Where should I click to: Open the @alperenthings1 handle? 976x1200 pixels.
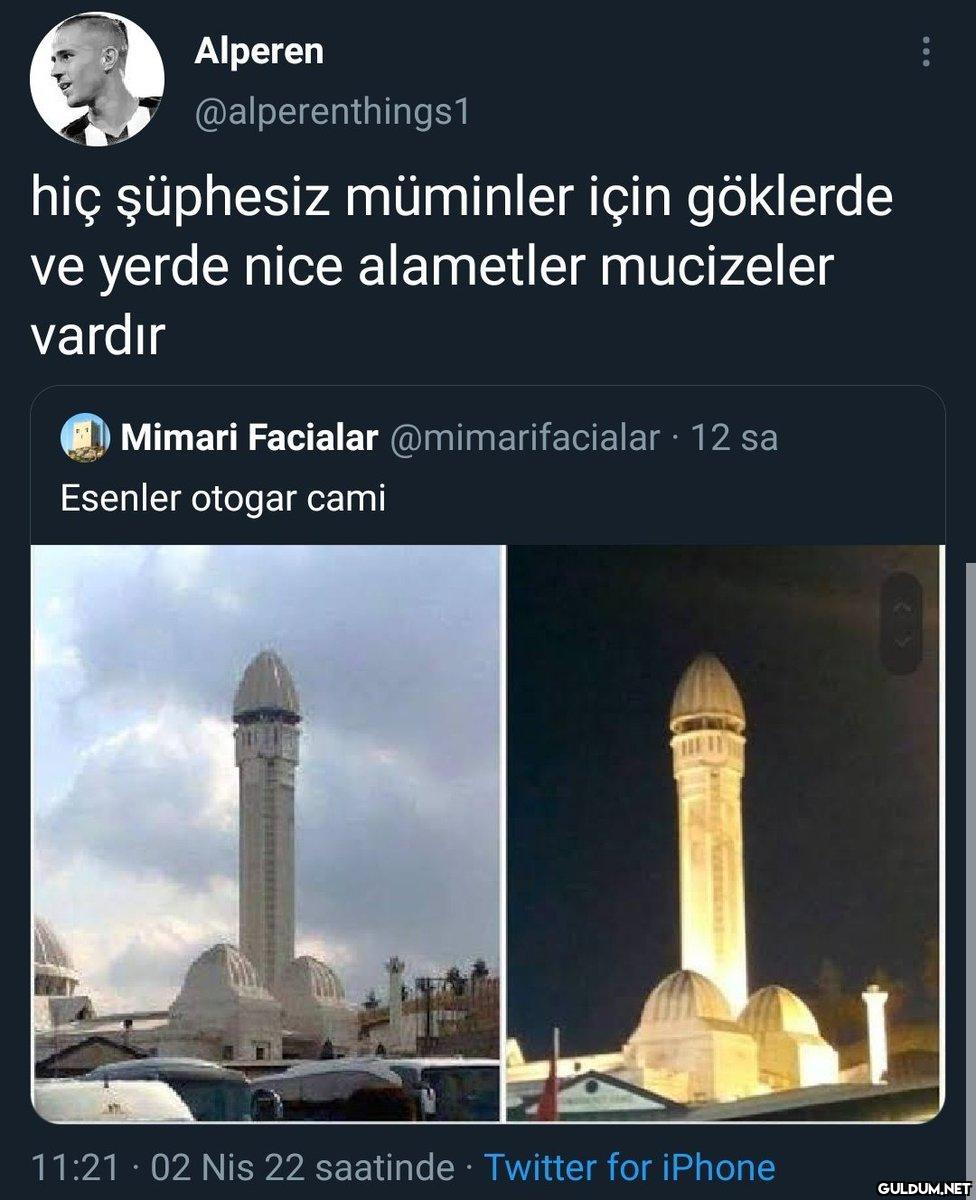coord(330,113)
